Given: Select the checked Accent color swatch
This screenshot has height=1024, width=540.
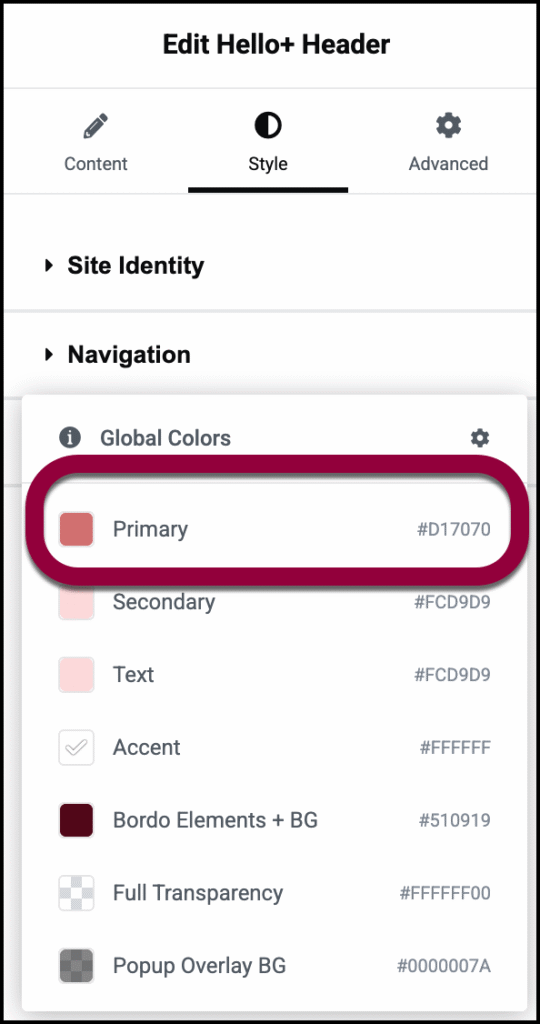Looking at the screenshot, I should pyautogui.click(x=76, y=747).
